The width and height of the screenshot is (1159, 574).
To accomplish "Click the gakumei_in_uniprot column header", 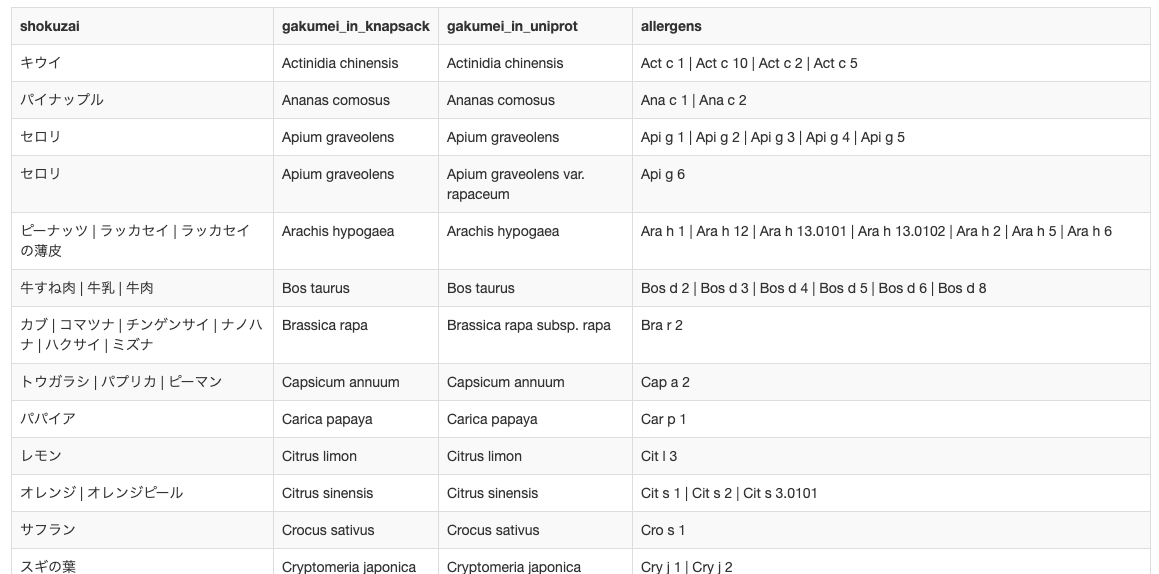I will click(512, 26).
